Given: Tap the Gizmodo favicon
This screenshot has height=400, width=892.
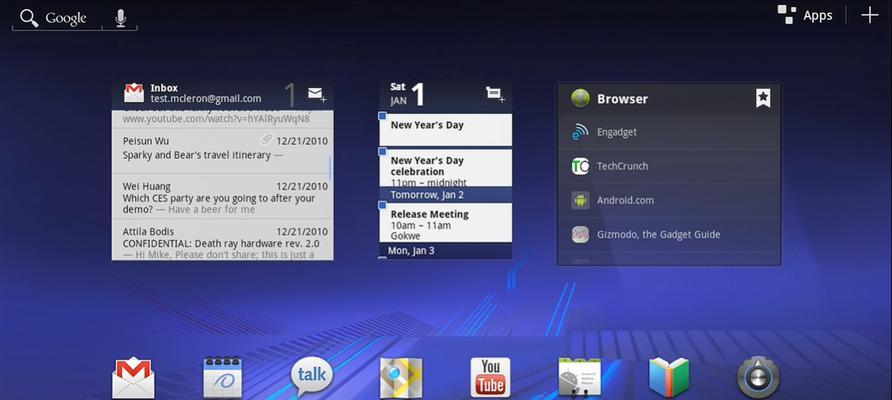Looking at the screenshot, I should 580,234.
